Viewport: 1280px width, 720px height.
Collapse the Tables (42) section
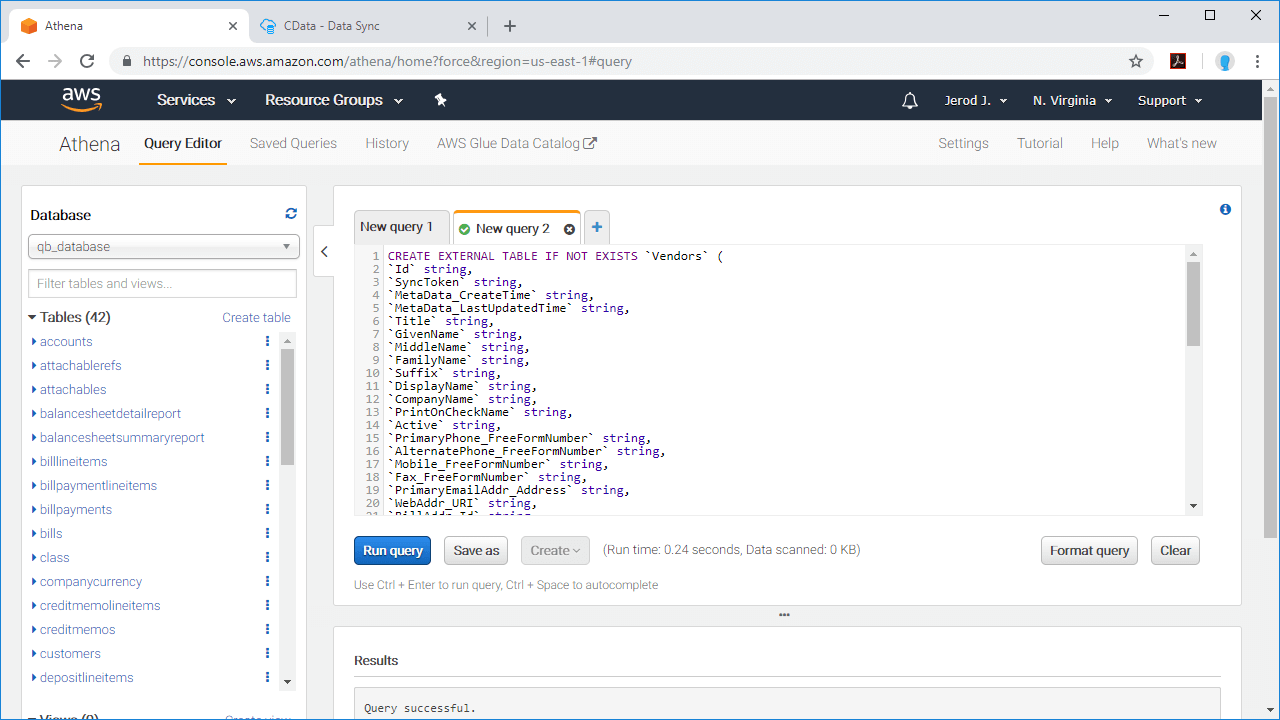pos(32,318)
